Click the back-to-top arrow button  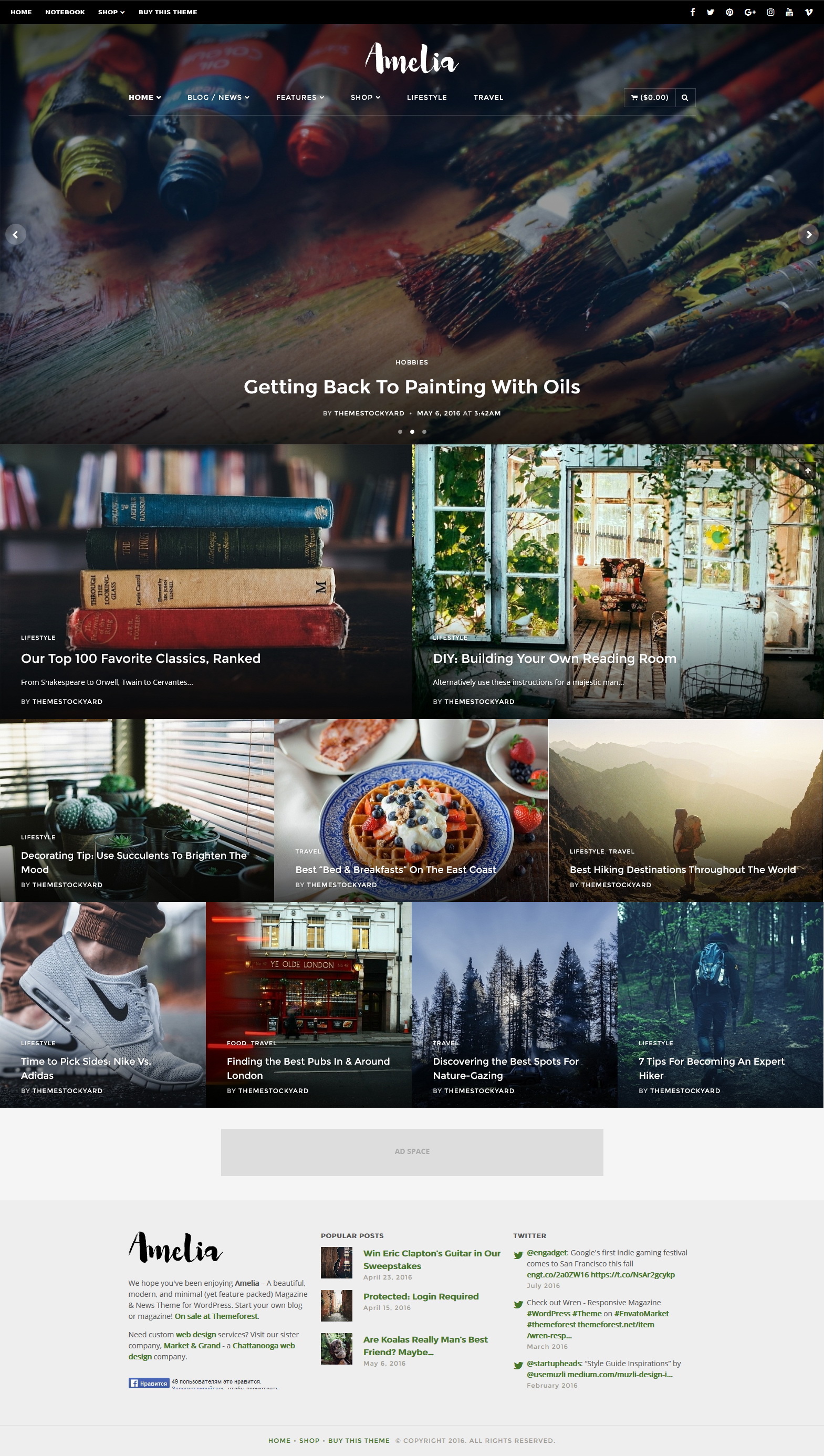coord(808,471)
